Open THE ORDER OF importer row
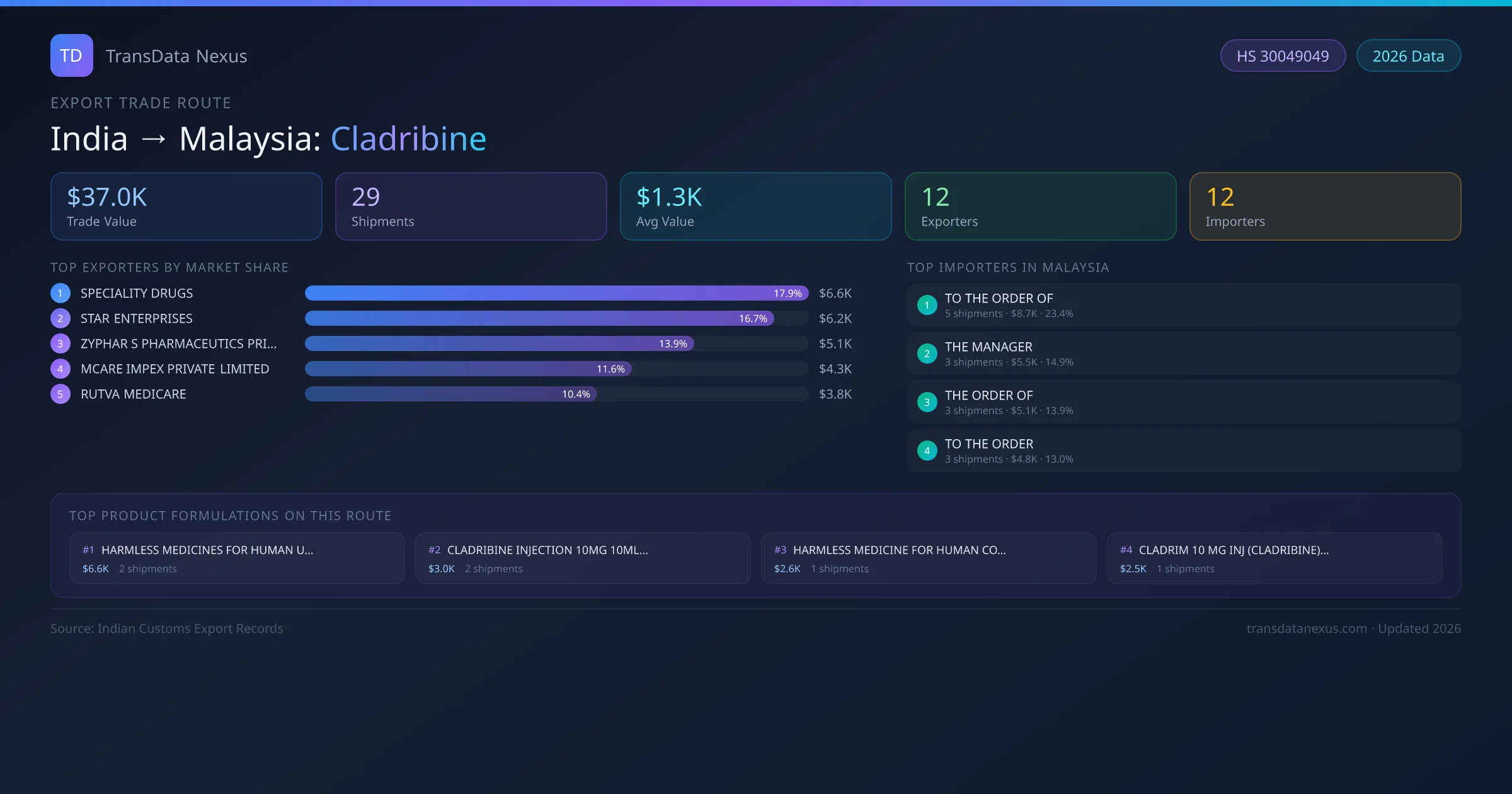This screenshot has width=1512, height=794. (x=1183, y=402)
